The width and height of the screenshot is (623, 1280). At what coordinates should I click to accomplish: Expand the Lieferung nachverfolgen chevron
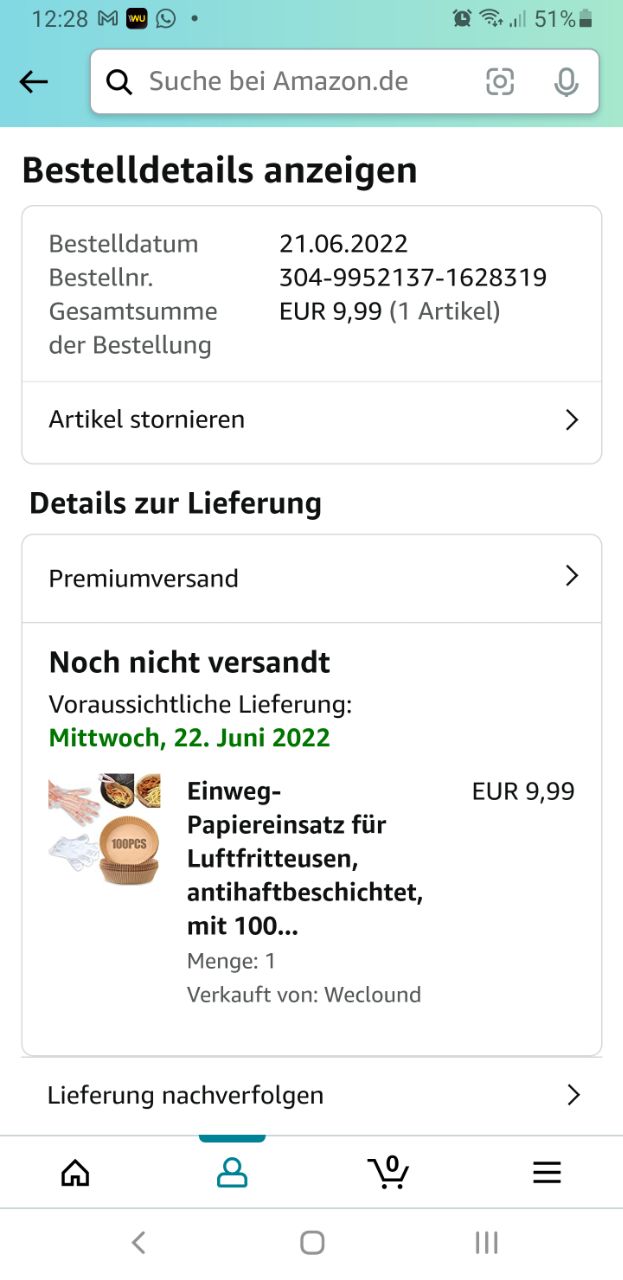pos(573,1095)
